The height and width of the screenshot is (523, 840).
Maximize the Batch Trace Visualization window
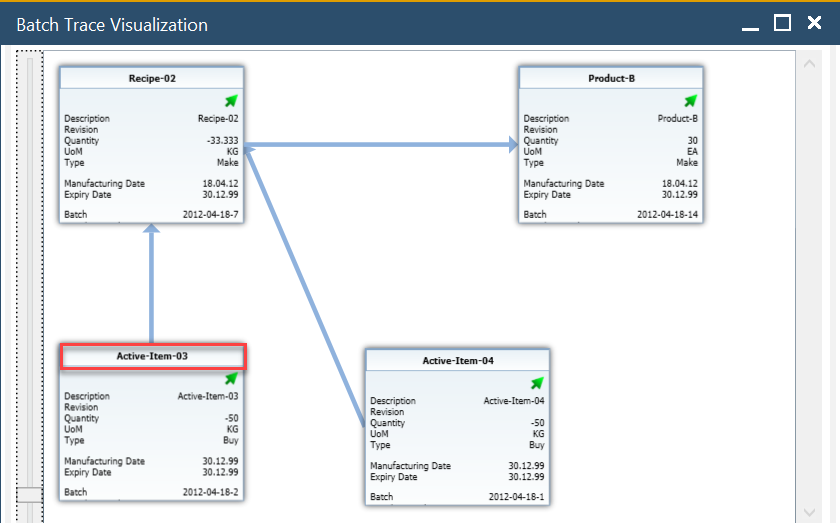(783, 23)
